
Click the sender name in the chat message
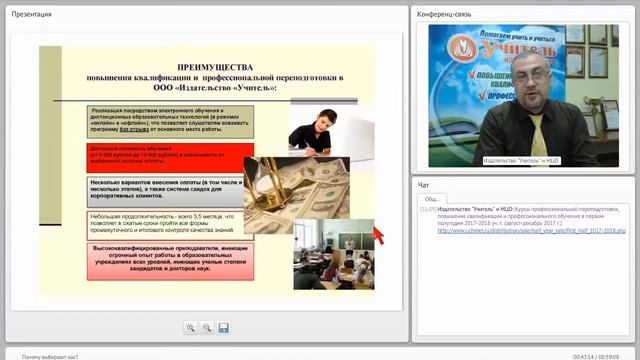tap(476, 209)
